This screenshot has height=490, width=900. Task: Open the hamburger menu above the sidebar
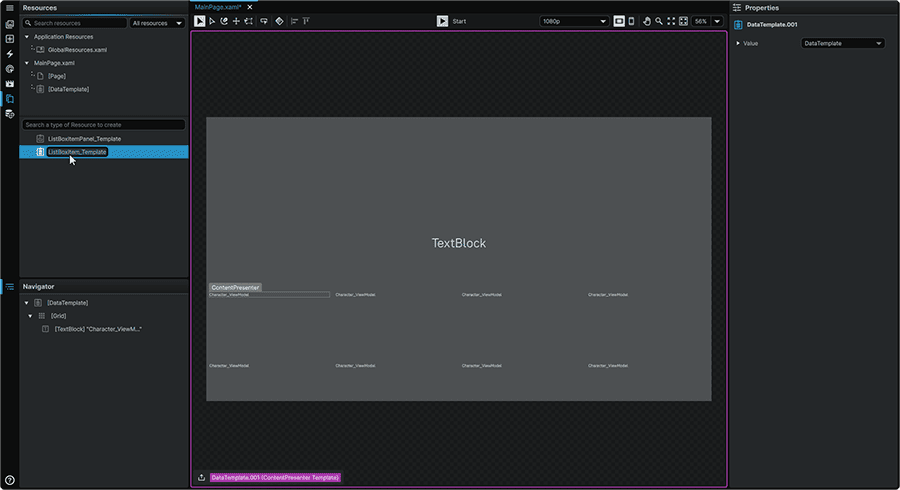10,8
